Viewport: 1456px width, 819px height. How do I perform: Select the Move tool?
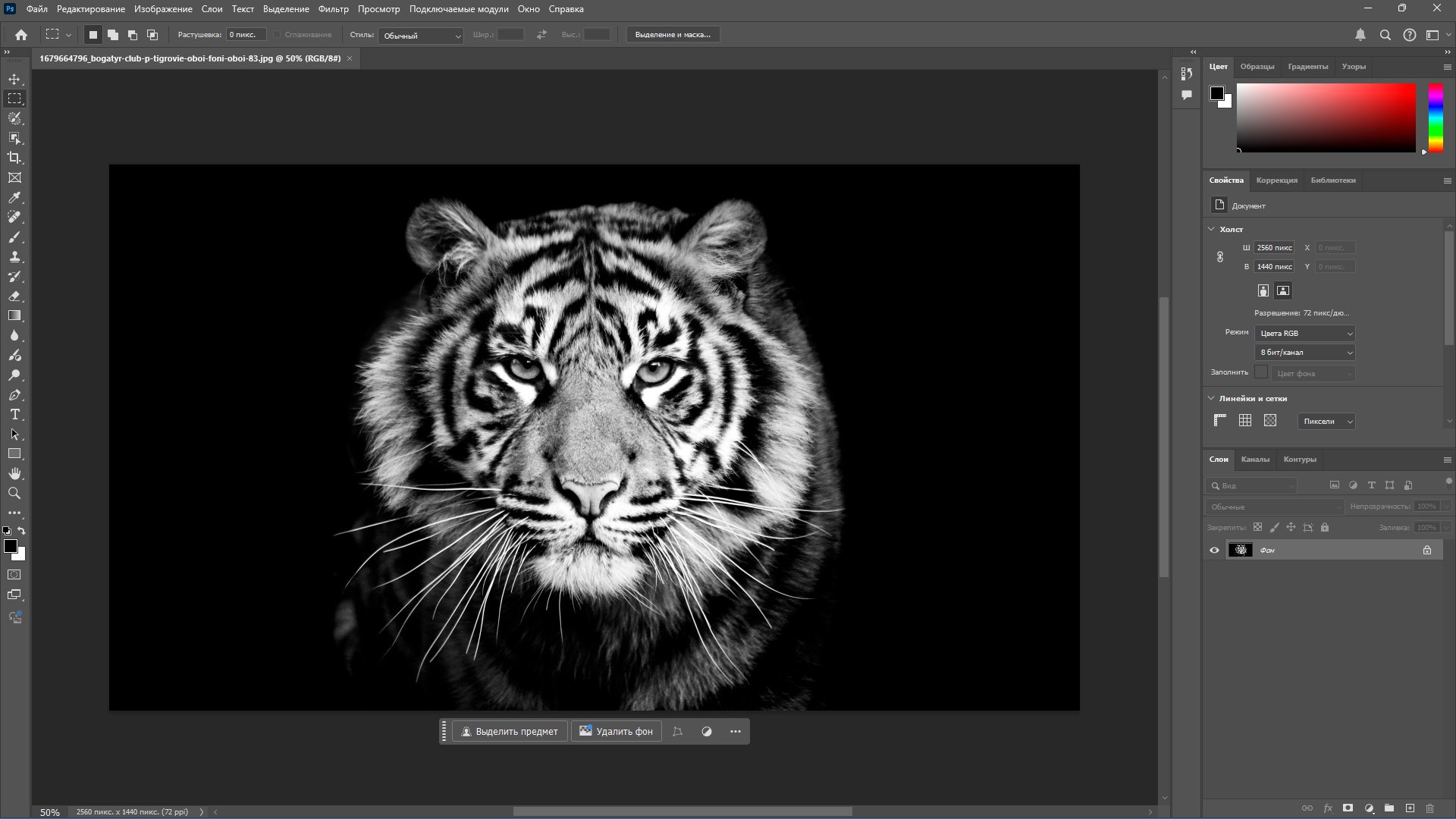point(14,79)
